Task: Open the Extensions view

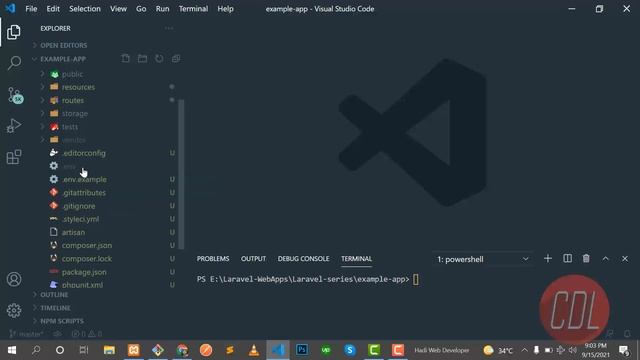Action: (14, 157)
